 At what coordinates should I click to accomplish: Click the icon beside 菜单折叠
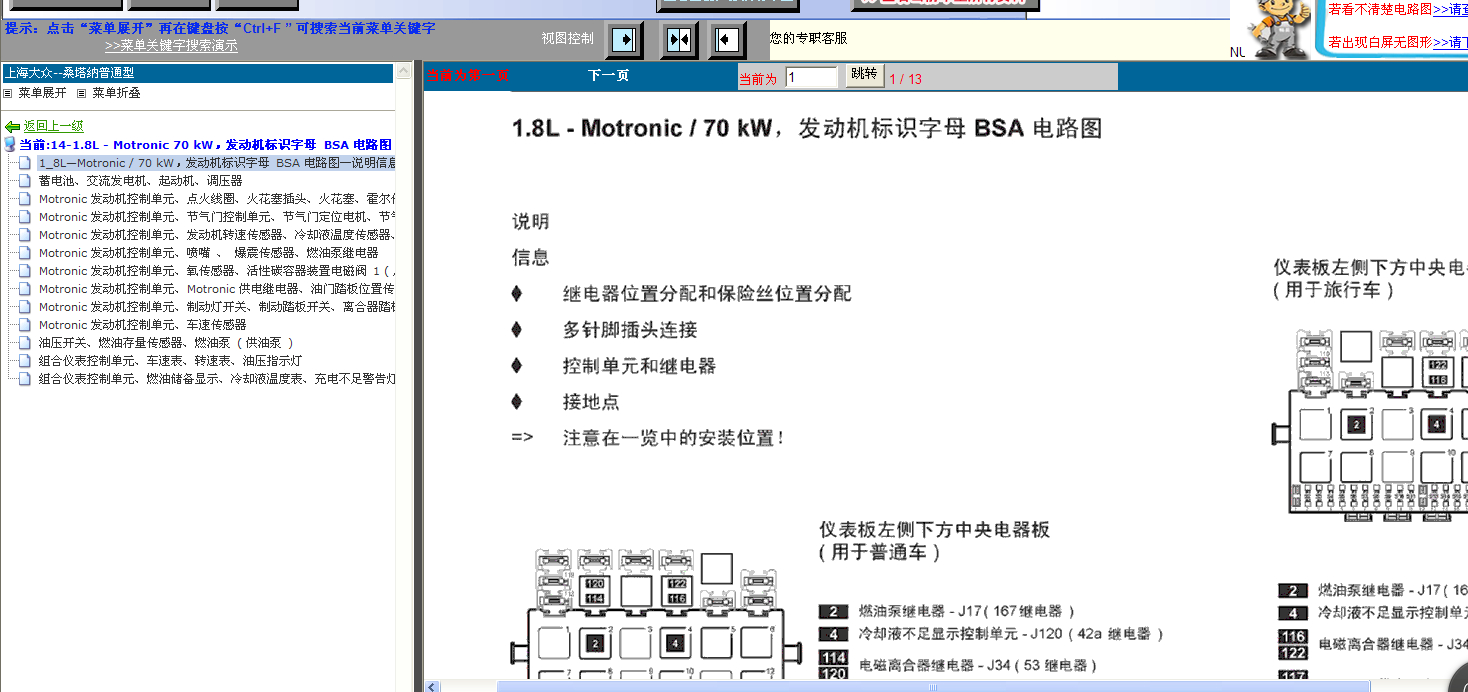82,93
